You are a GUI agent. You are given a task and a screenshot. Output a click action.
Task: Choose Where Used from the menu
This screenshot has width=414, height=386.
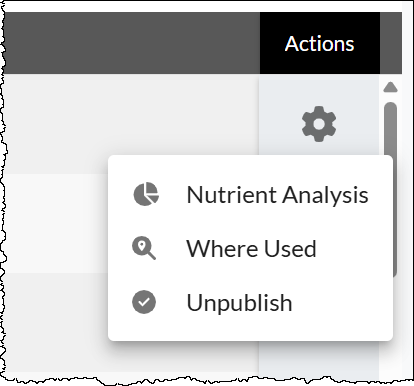[250, 248]
